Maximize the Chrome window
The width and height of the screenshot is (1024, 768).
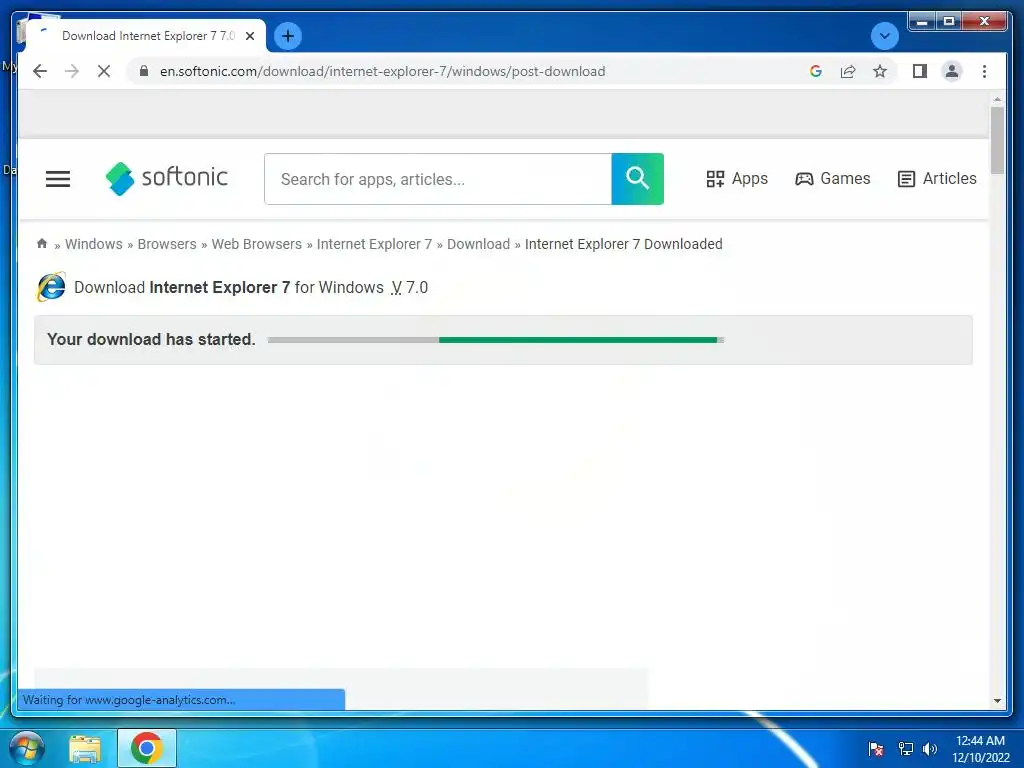pyautogui.click(x=949, y=22)
